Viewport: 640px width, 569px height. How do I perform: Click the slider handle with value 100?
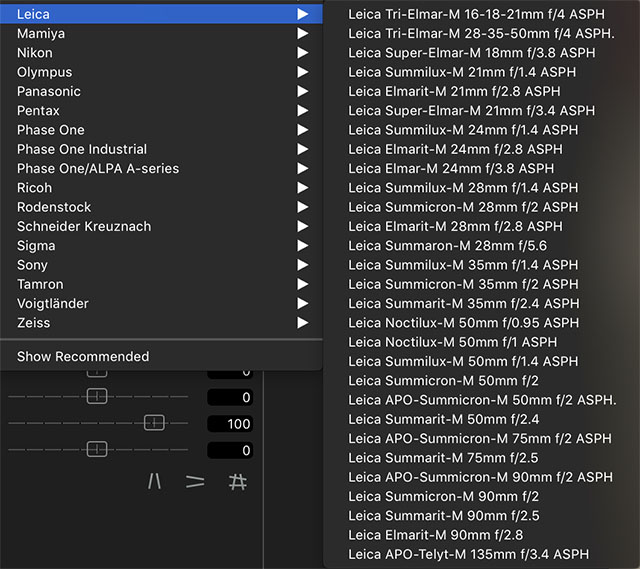pyautogui.click(x=154, y=423)
